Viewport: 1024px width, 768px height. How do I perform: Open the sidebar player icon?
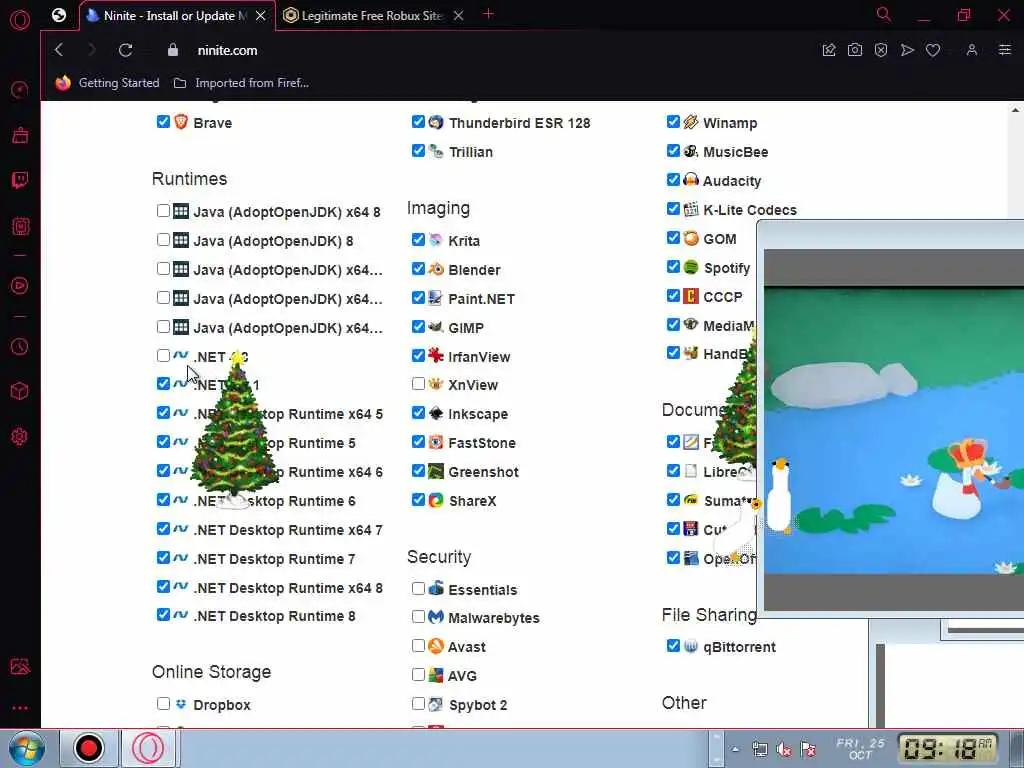pyautogui.click(x=20, y=285)
